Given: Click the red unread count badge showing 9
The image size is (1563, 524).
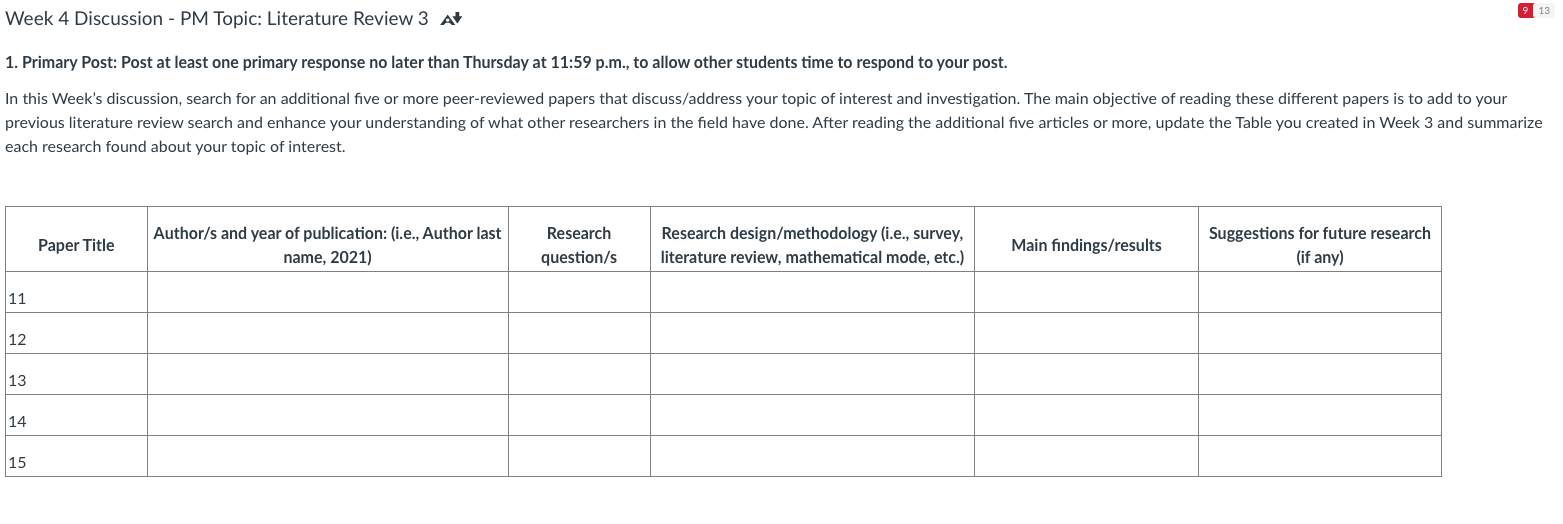Looking at the screenshot, I should pyautogui.click(x=1524, y=10).
